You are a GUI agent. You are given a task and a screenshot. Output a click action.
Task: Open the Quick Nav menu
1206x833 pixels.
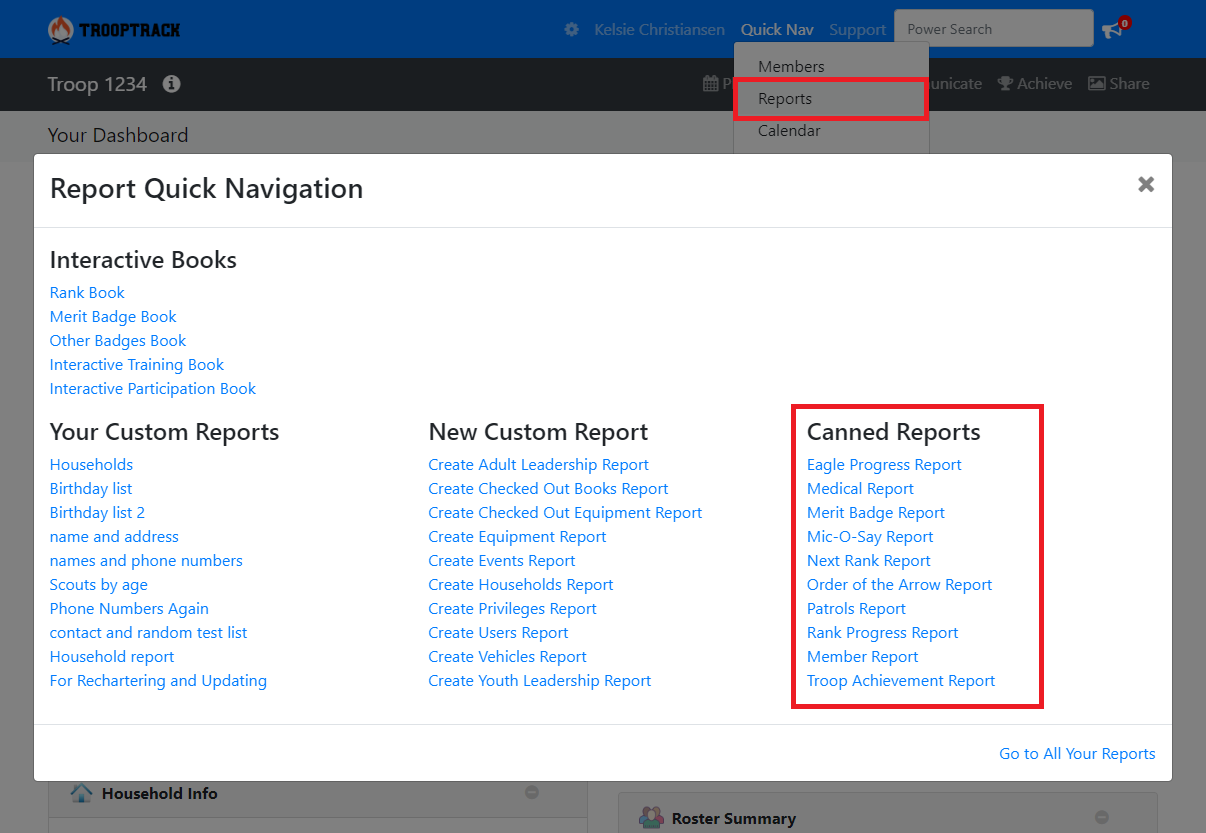tap(777, 30)
